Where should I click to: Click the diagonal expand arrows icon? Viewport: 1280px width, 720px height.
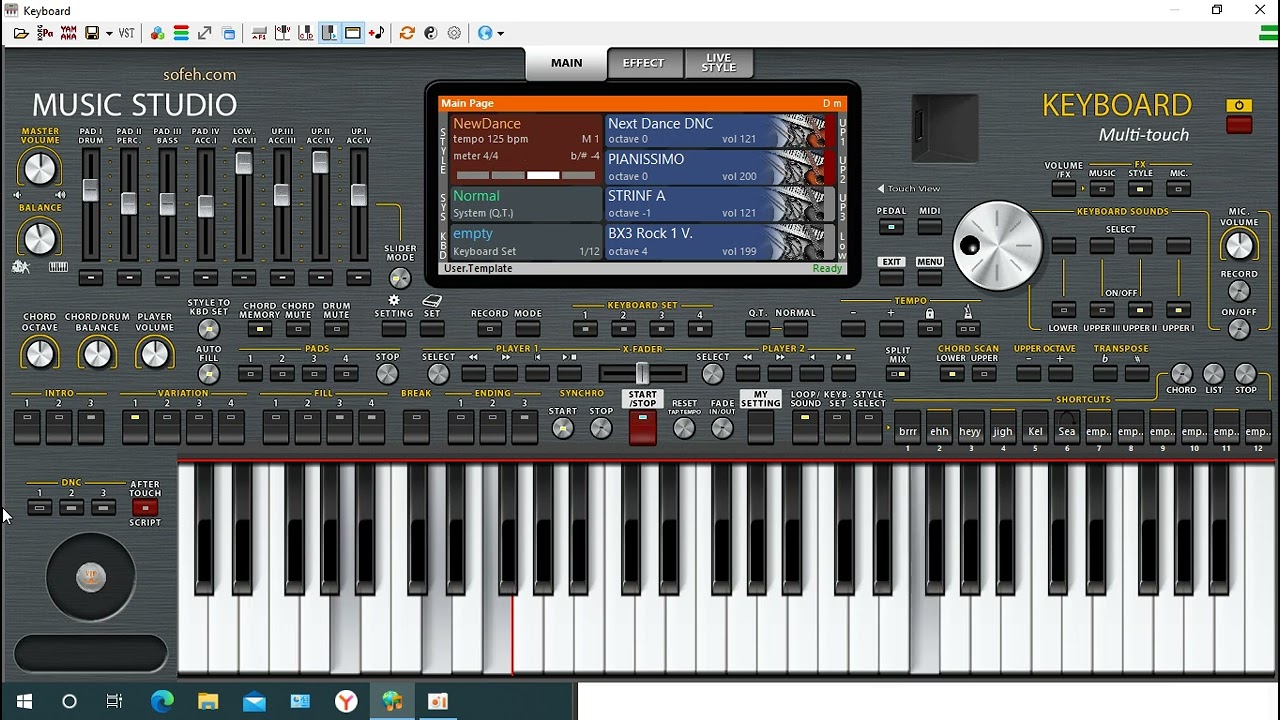tap(205, 33)
